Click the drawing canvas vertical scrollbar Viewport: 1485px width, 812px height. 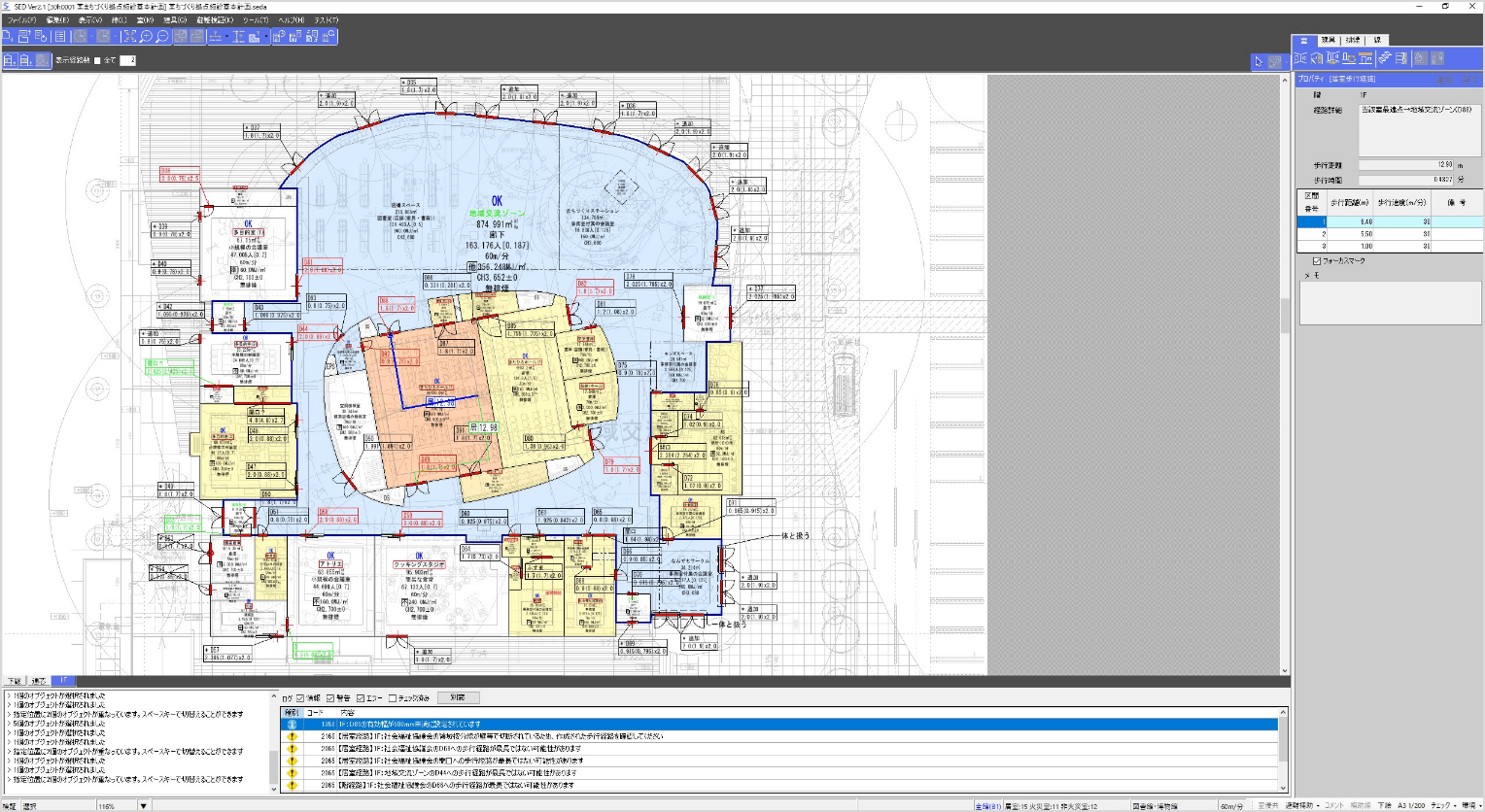click(x=1285, y=374)
